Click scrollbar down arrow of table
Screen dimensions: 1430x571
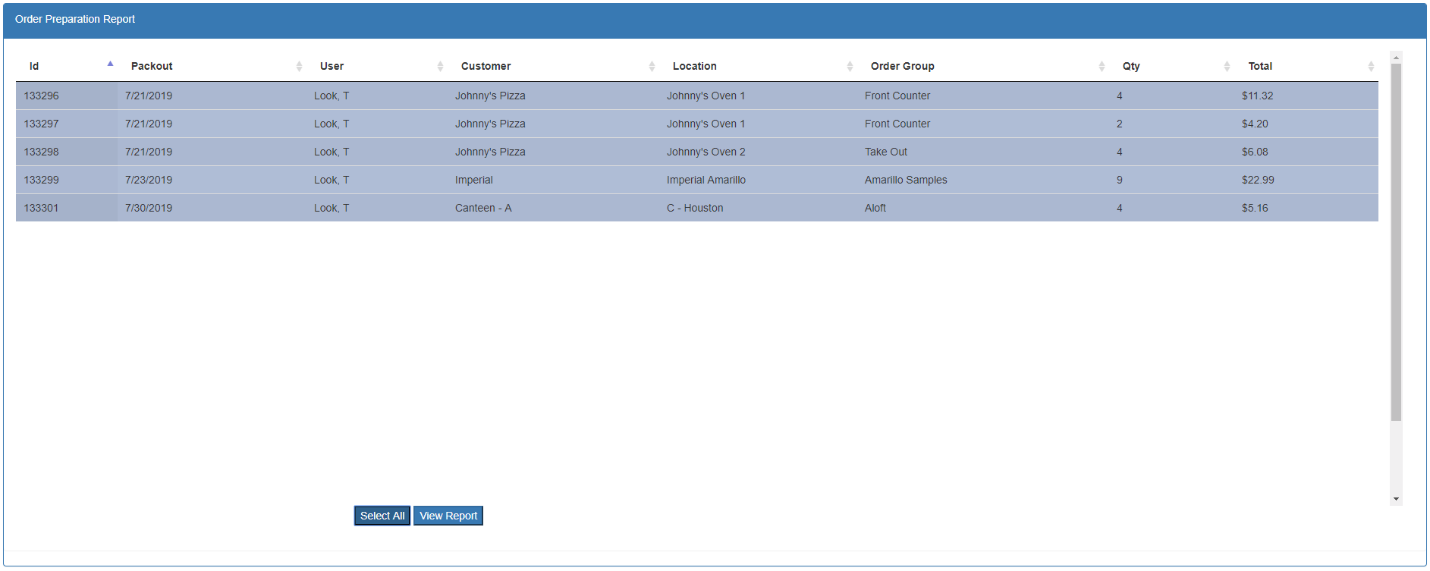pyautogui.click(x=1396, y=499)
